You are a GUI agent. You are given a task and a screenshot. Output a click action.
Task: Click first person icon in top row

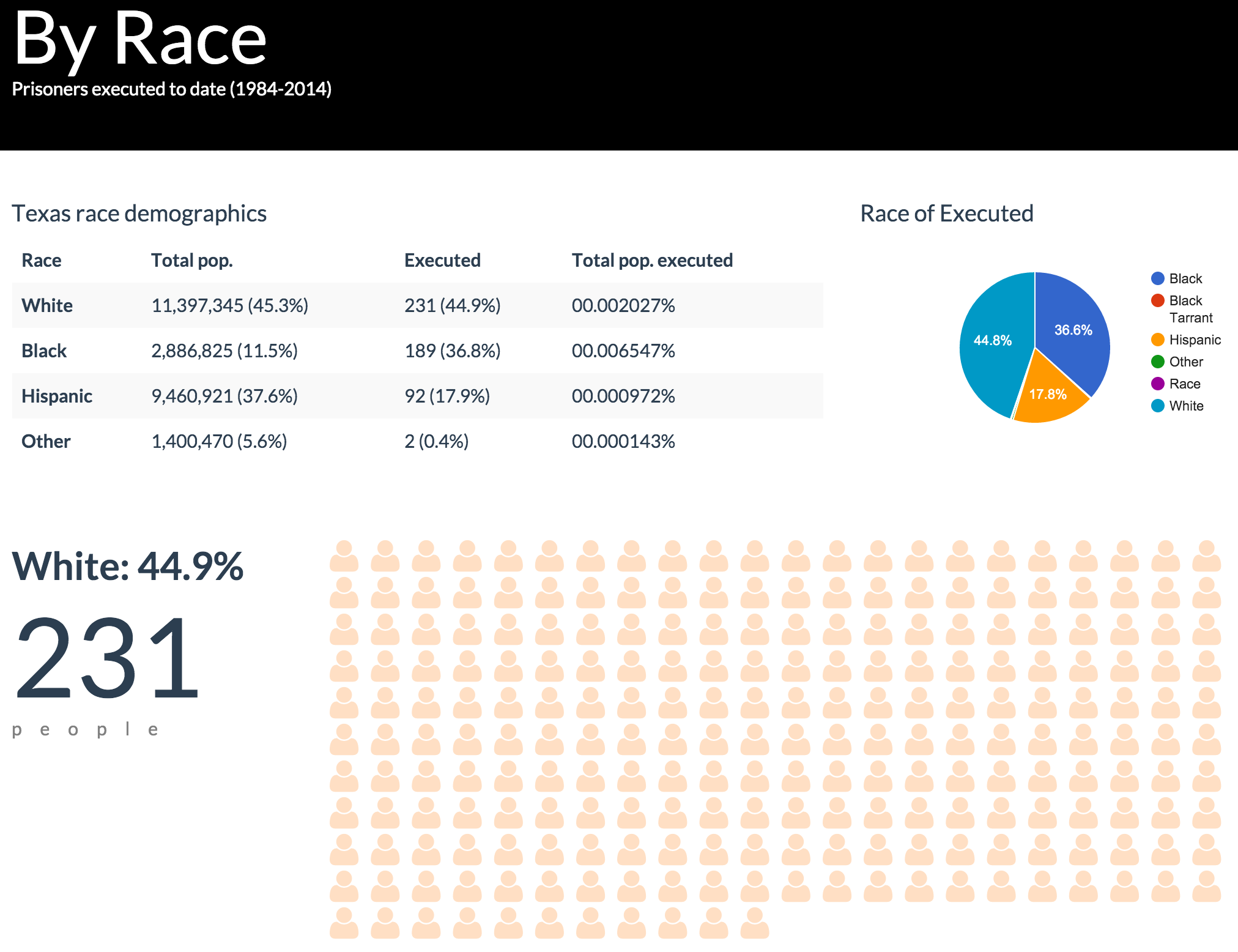point(344,556)
